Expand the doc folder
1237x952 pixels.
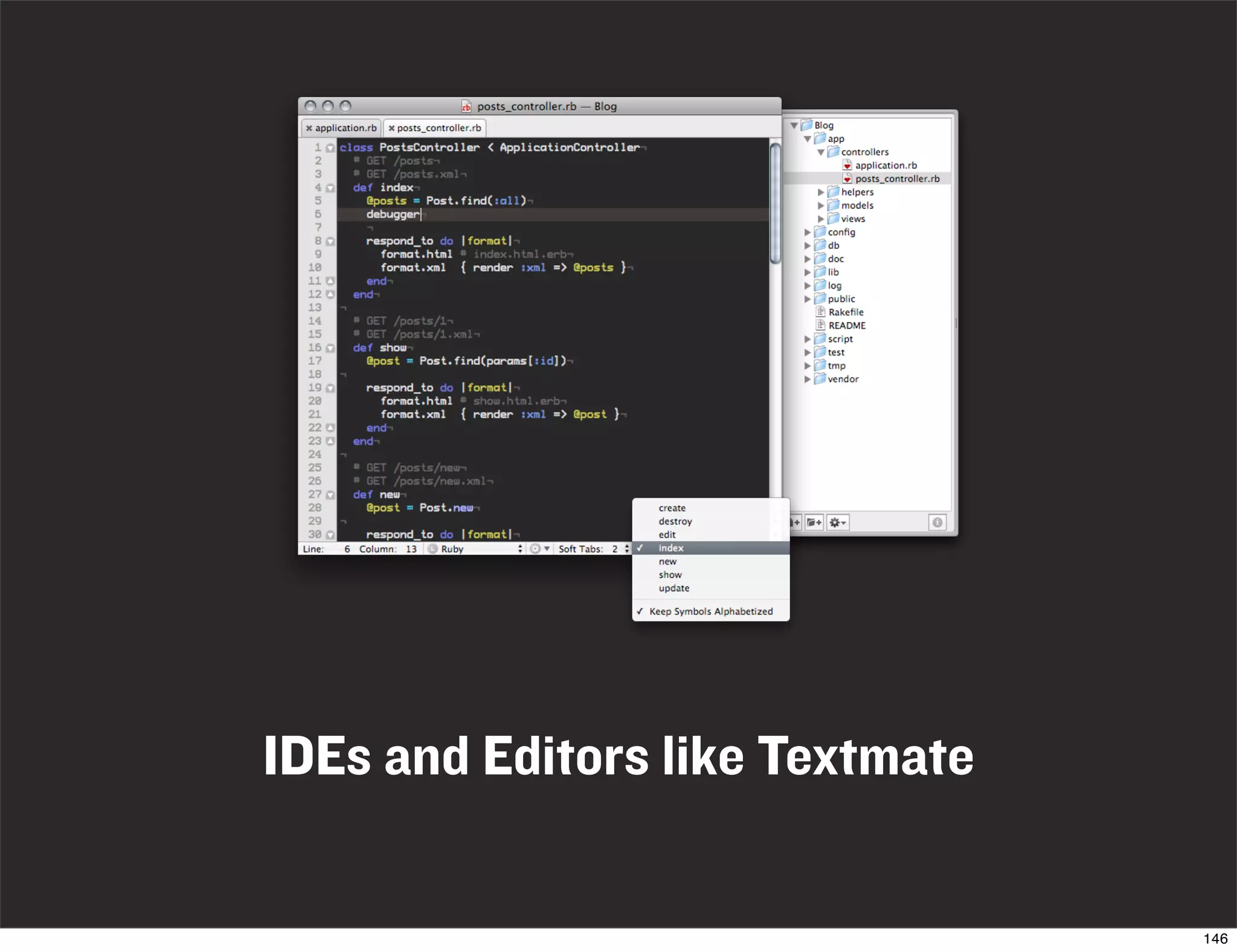807,259
